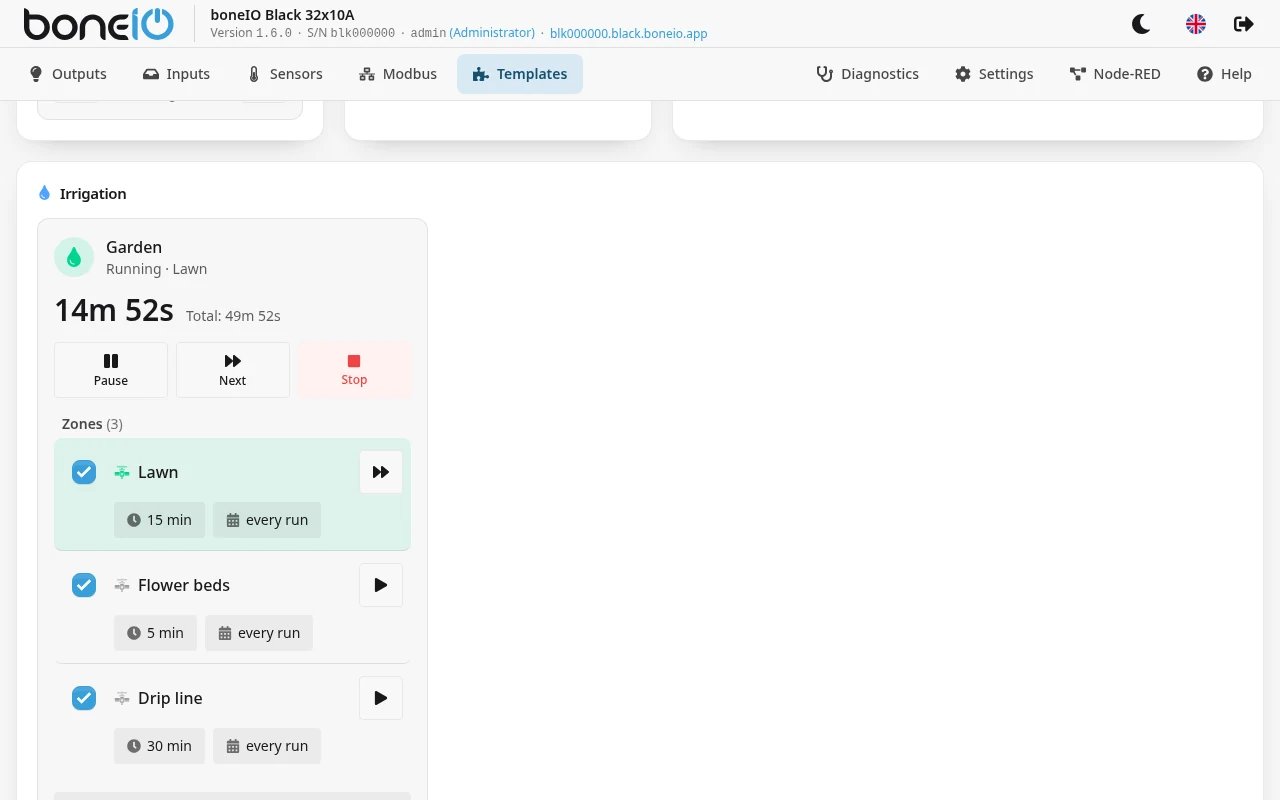Screen dimensions: 1280x800
Task: Open the blk000000.black.boneio.app link
Action: point(629,33)
